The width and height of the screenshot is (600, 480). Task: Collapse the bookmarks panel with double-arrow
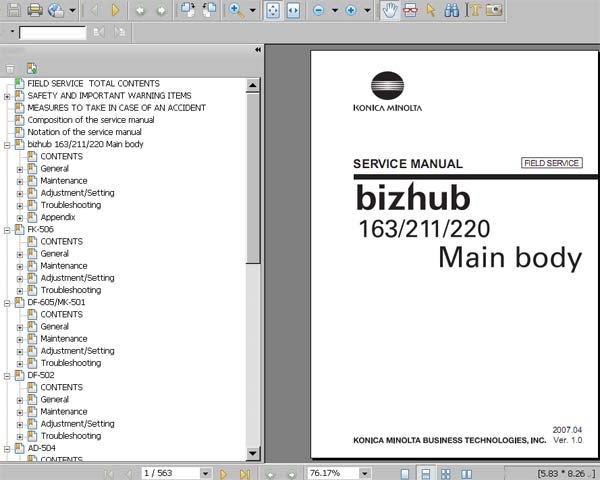[258, 50]
